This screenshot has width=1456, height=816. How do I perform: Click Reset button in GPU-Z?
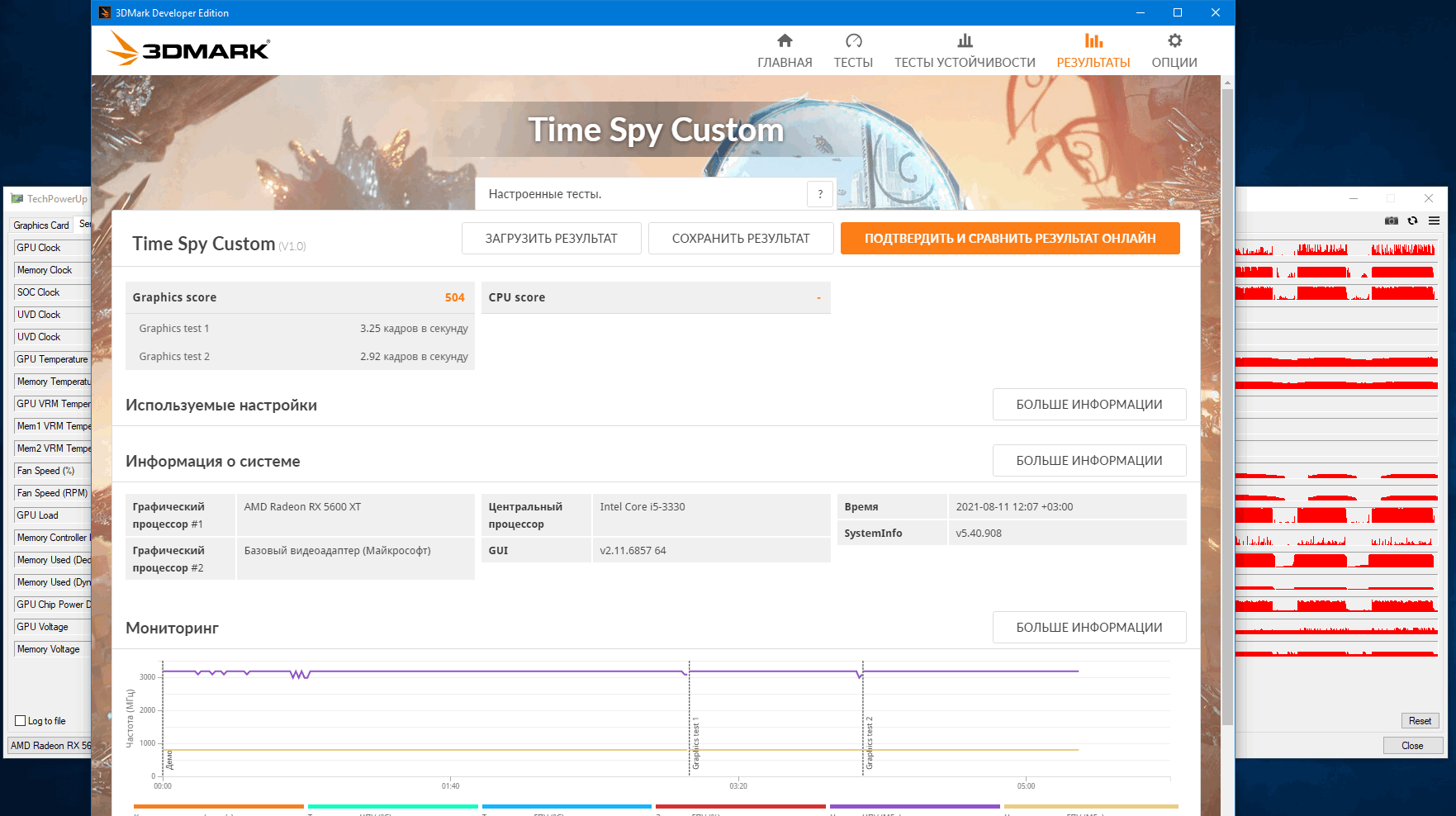pos(1420,721)
